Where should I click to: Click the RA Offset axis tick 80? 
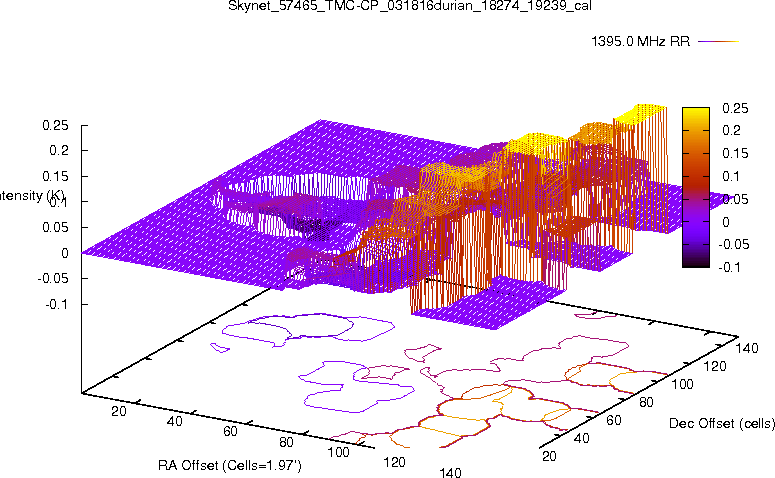coord(286,442)
